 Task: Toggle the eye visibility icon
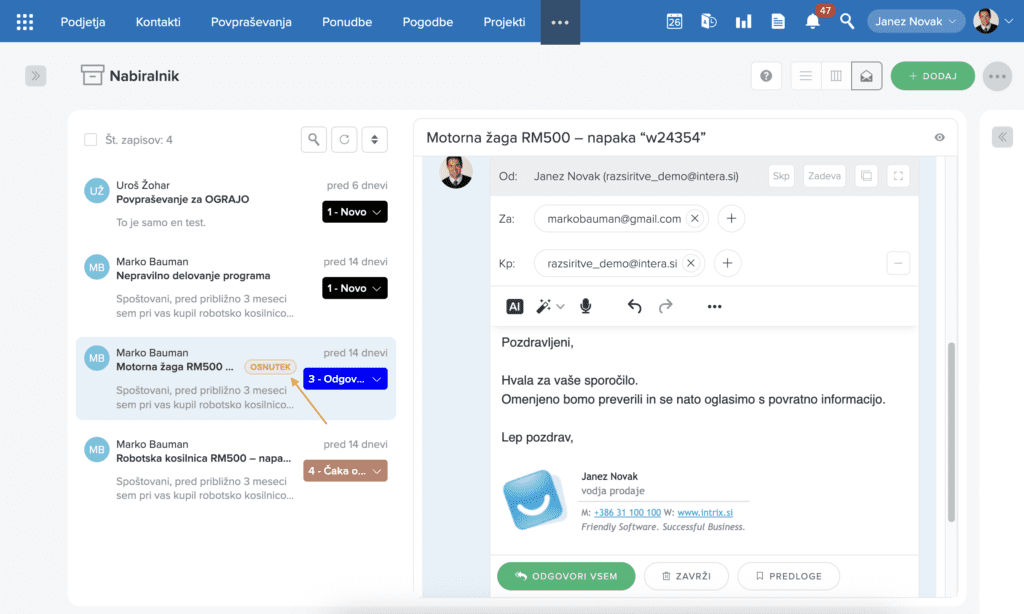pos(939,138)
